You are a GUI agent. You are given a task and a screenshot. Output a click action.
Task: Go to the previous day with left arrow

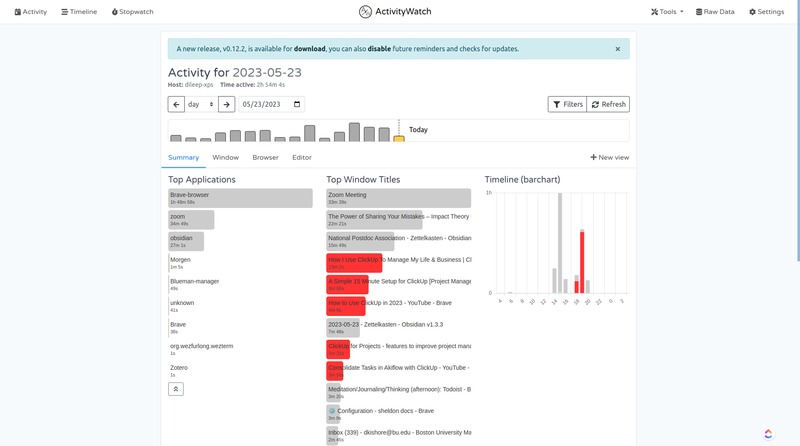[176, 104]
